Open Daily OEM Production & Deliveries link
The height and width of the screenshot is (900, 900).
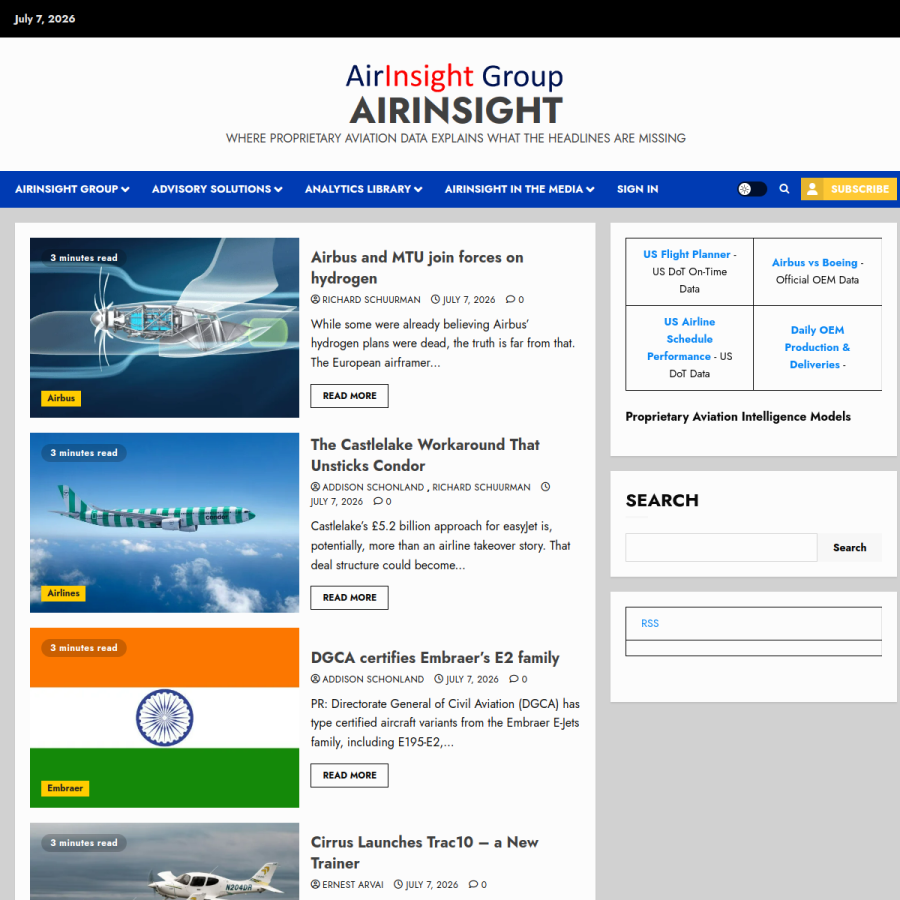pyautogui.click(x=817, y=347)
